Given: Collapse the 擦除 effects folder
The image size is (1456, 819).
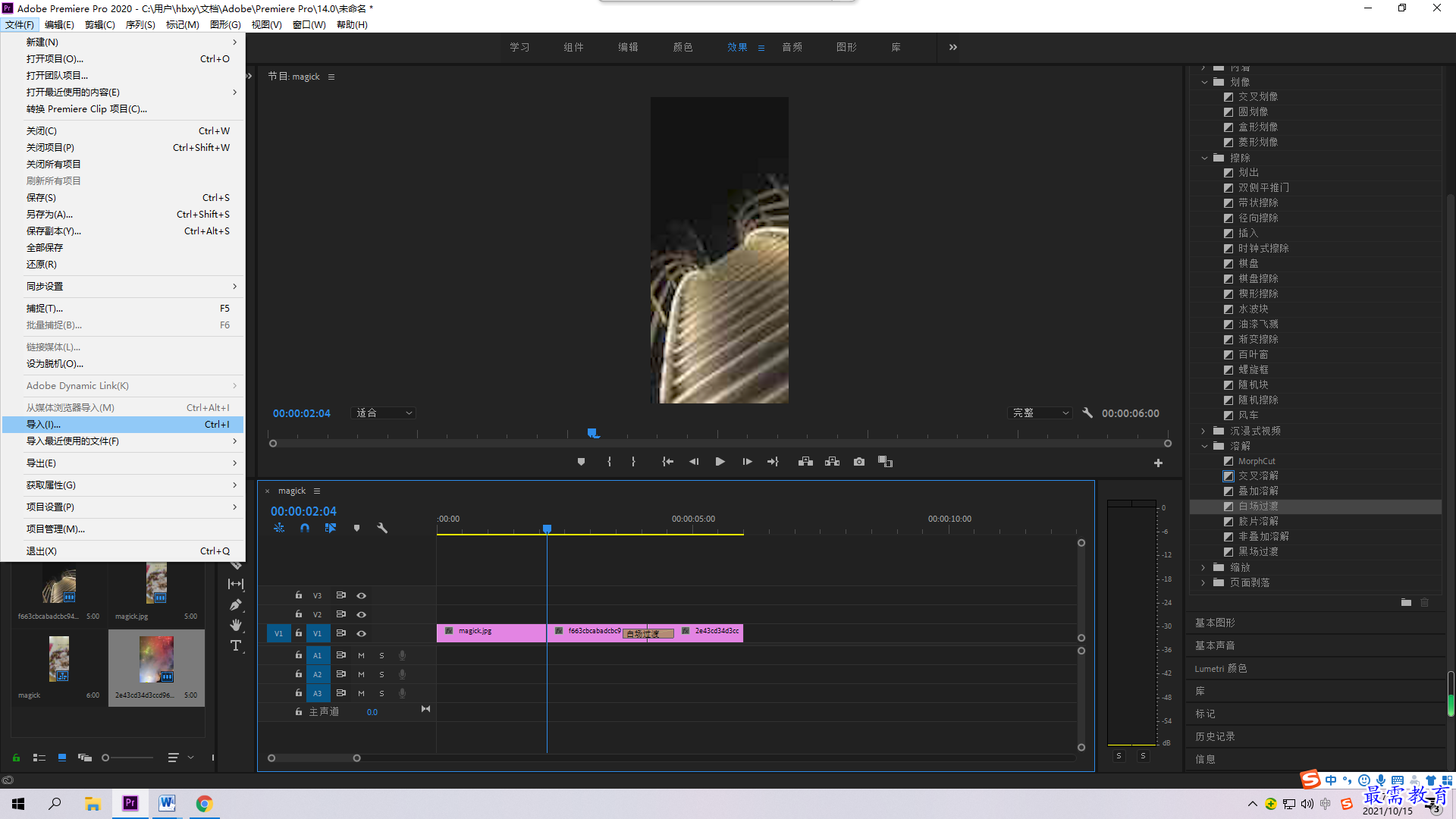Looking at the screenshot, I should (1204, 158).
